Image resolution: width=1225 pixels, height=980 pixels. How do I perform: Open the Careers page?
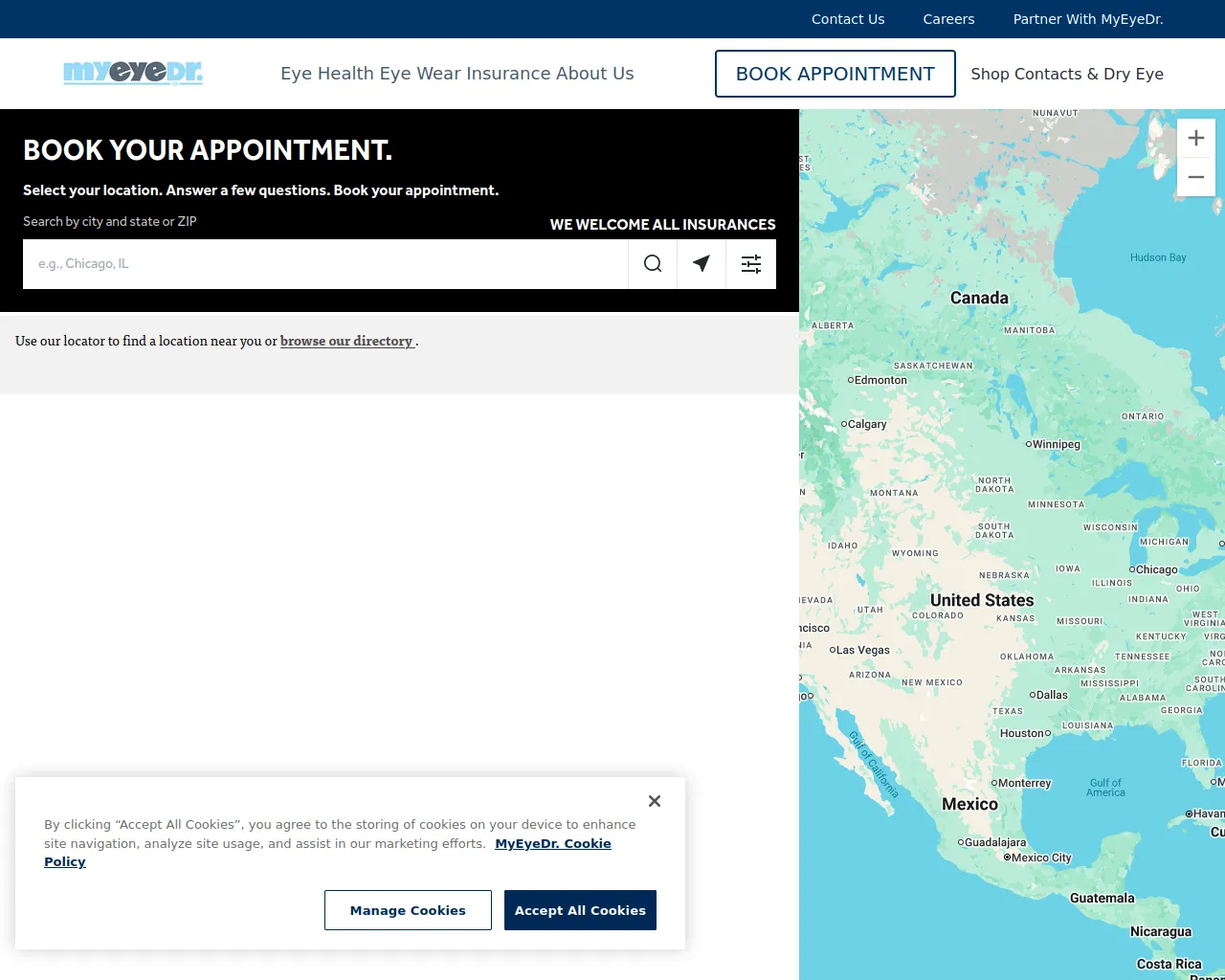pyautogui.click(x=948, y=19)
